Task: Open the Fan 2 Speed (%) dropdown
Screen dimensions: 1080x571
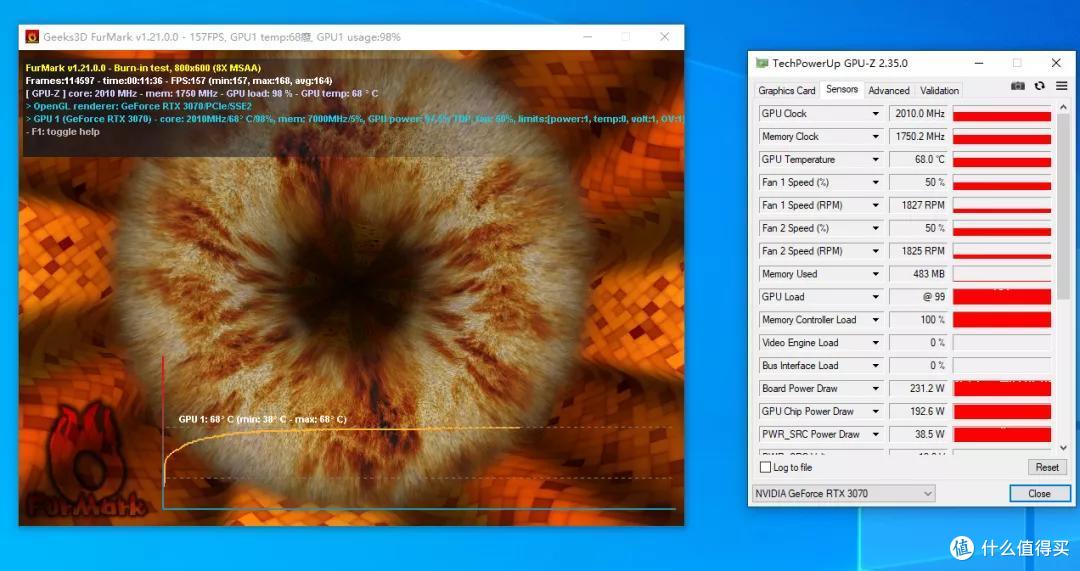Action: pyautogui.click(x=875, y=228)
